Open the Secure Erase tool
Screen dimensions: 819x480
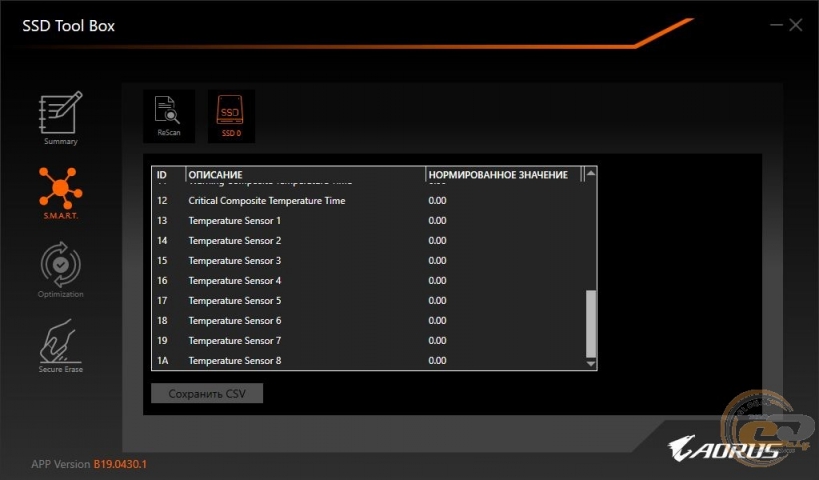click(61, 346)
